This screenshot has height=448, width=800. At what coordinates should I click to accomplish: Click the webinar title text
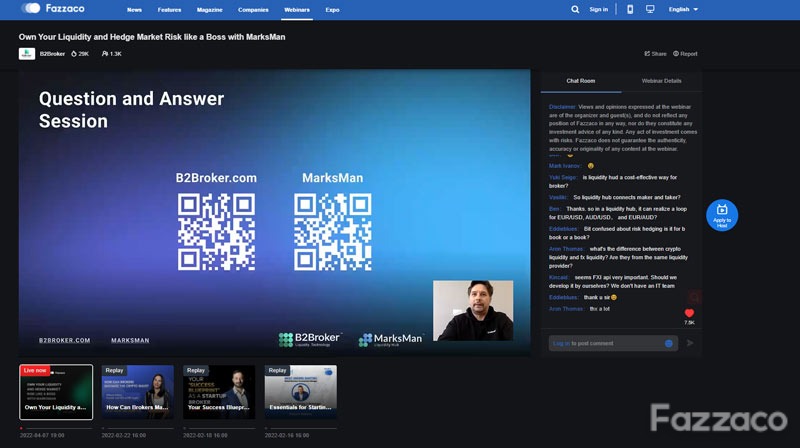point(152,37)
